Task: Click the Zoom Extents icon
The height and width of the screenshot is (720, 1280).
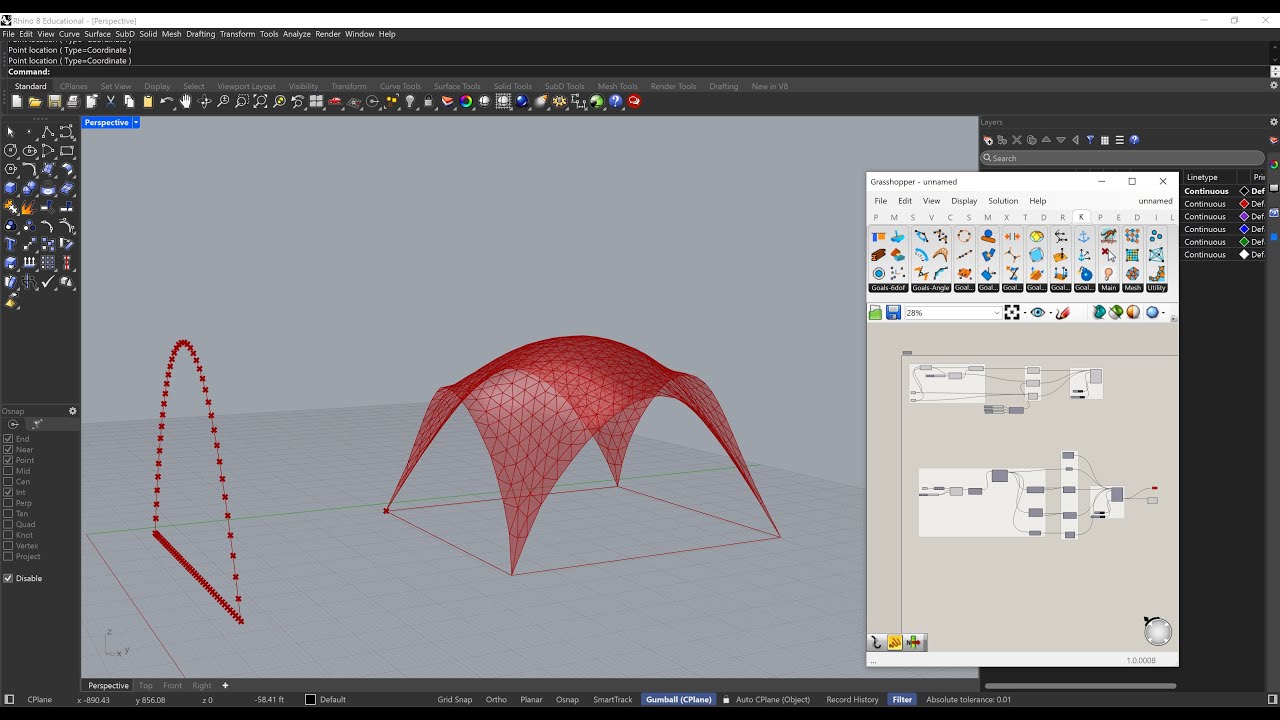Action: (x=260, y=101)
